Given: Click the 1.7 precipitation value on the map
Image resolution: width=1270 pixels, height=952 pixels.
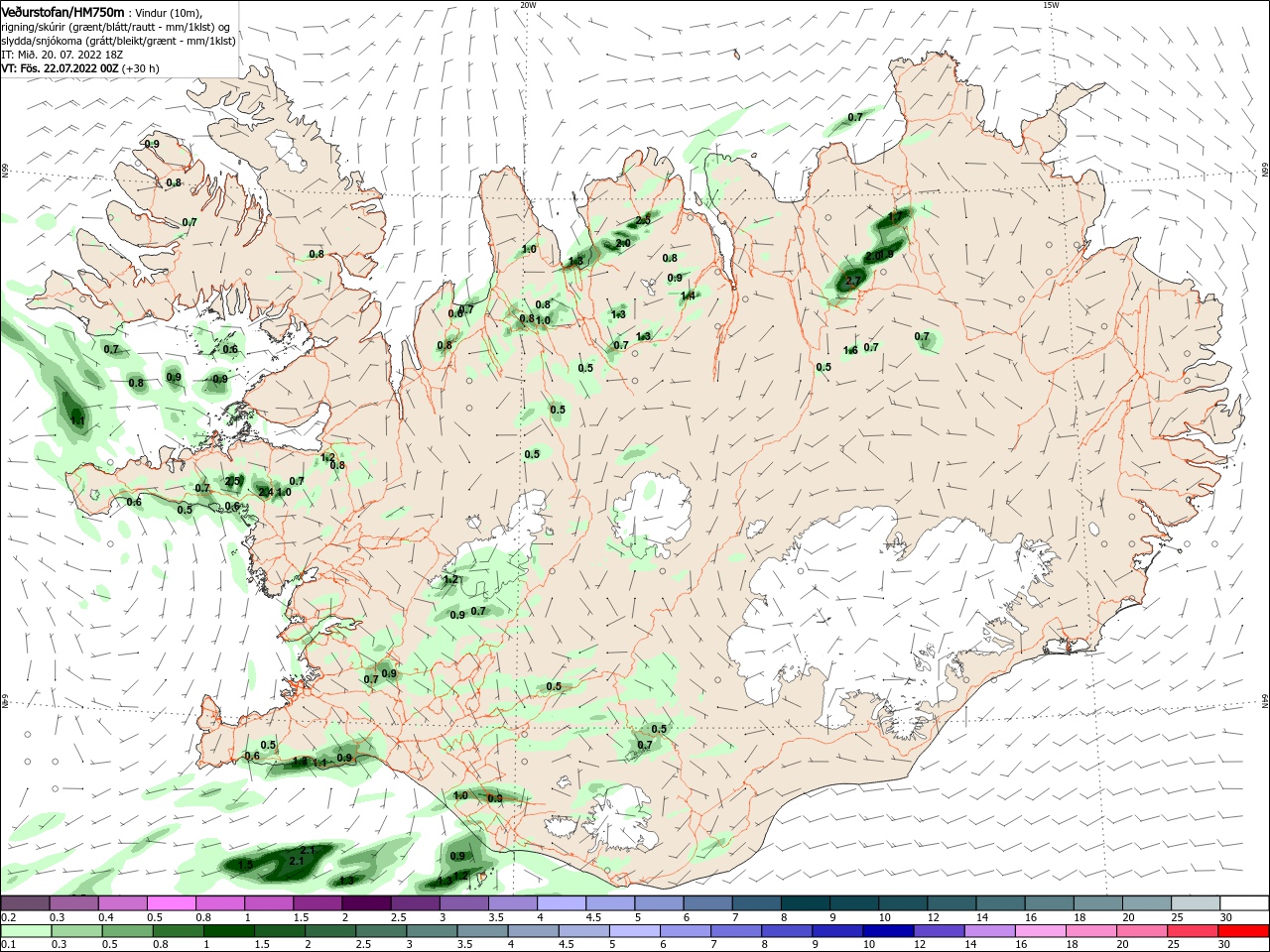Looking at the screenshot, I should 896,217.
